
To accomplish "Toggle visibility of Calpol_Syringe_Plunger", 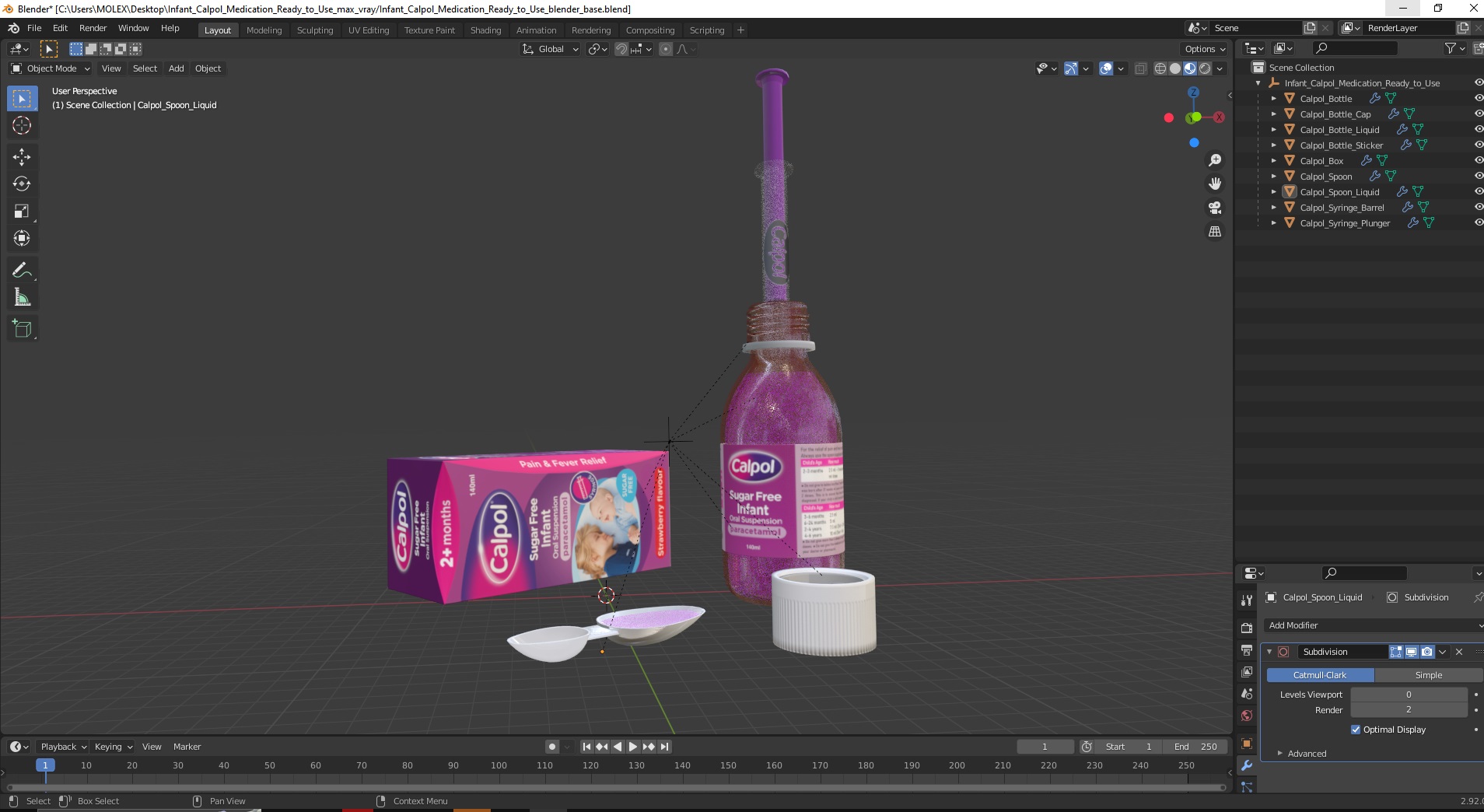I will click(x=1478, y=223).
